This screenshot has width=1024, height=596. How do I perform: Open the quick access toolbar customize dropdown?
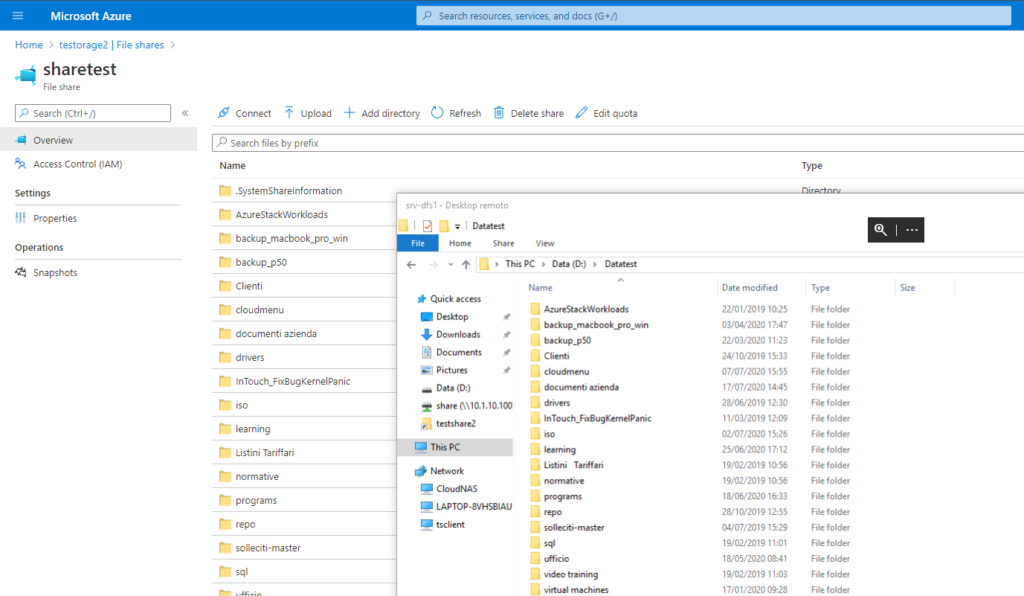tap(457, 227)
